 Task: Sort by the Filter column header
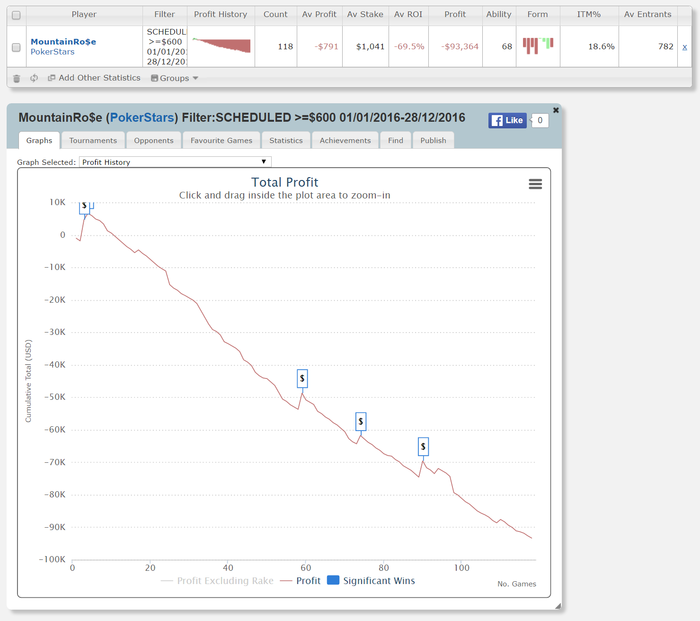pyautogui.click(x=164, y=15)
